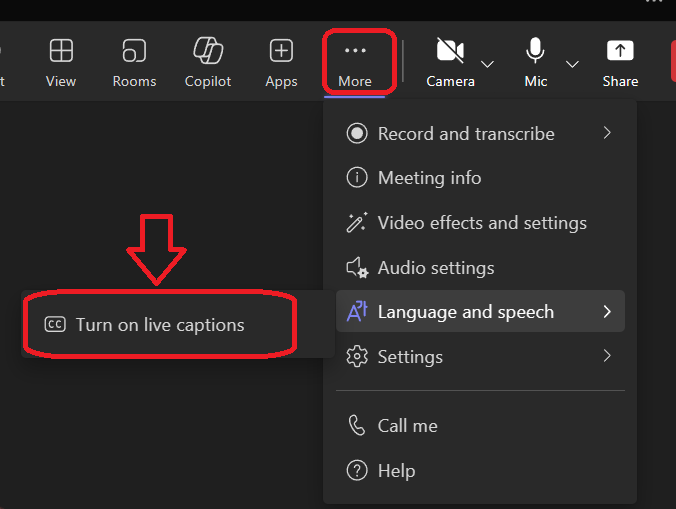Open Audio settings
The height and width of the screenshot is (509, 676).
click(480, 268)
